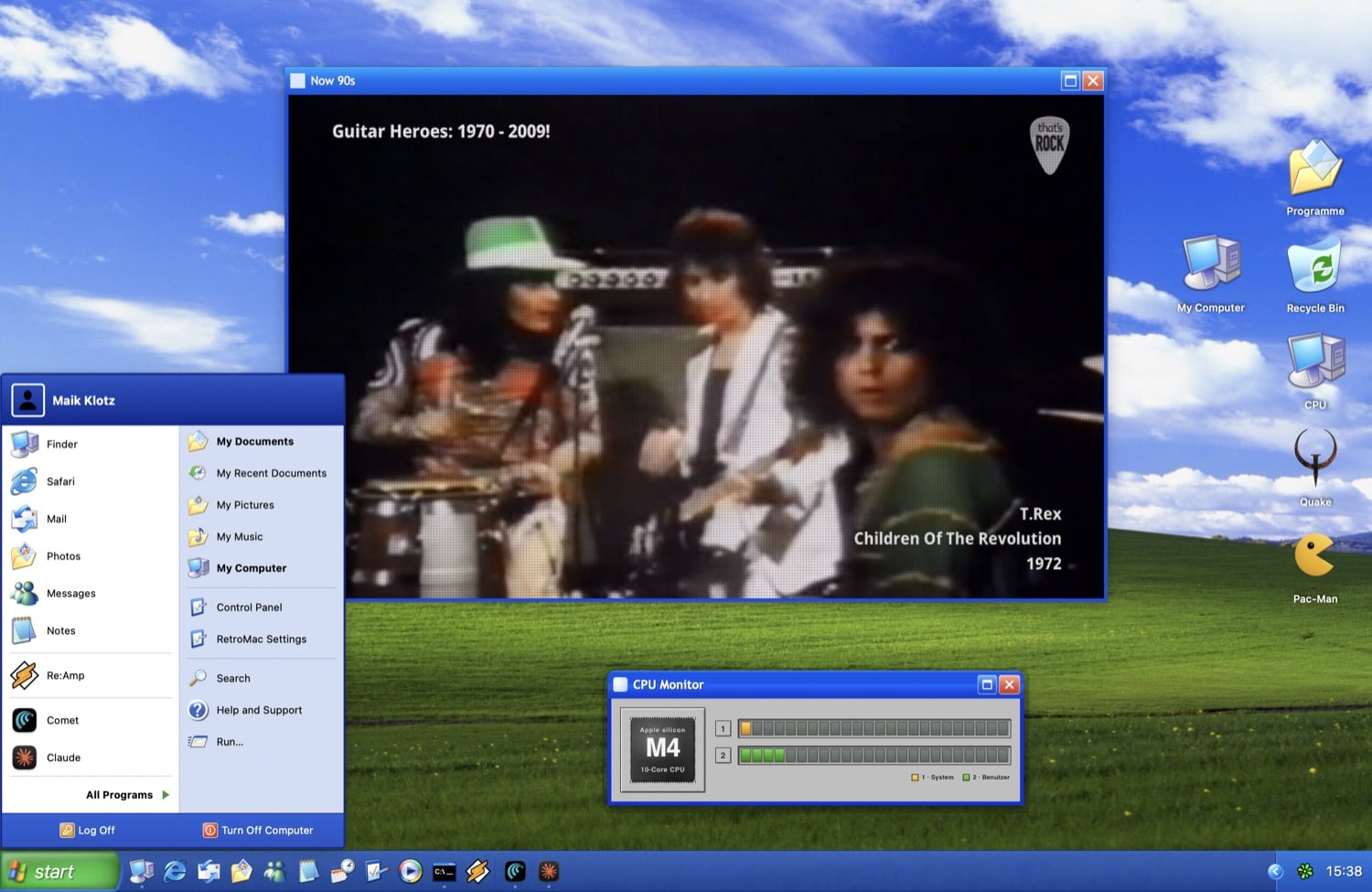Open the Comet icon in the taskbar
Viewport: 1372px width, 892px height.
point(515,871)
